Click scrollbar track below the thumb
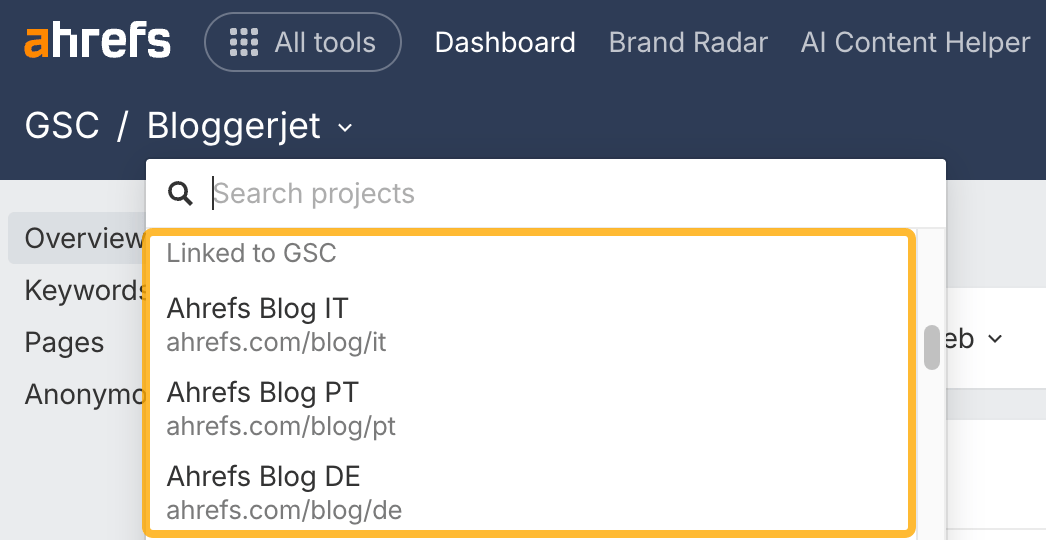 (x=932, y=450)
